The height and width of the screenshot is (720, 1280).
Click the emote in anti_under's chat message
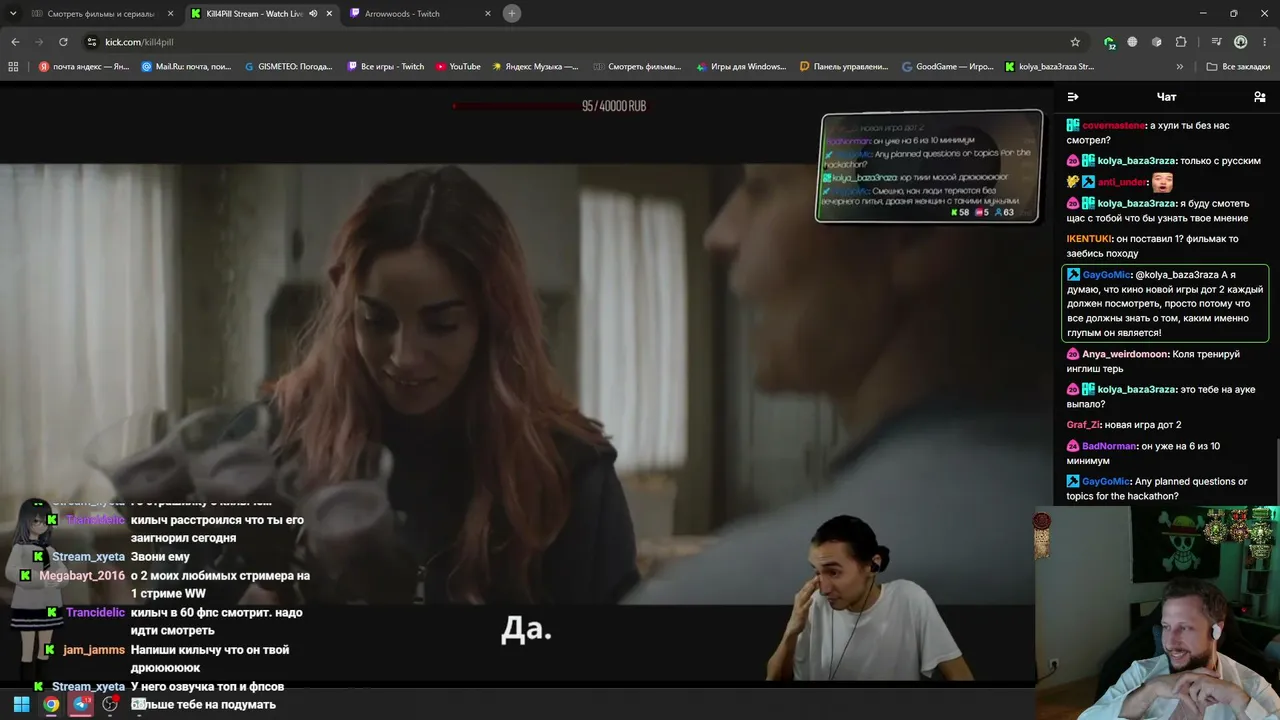(1162, 182)
